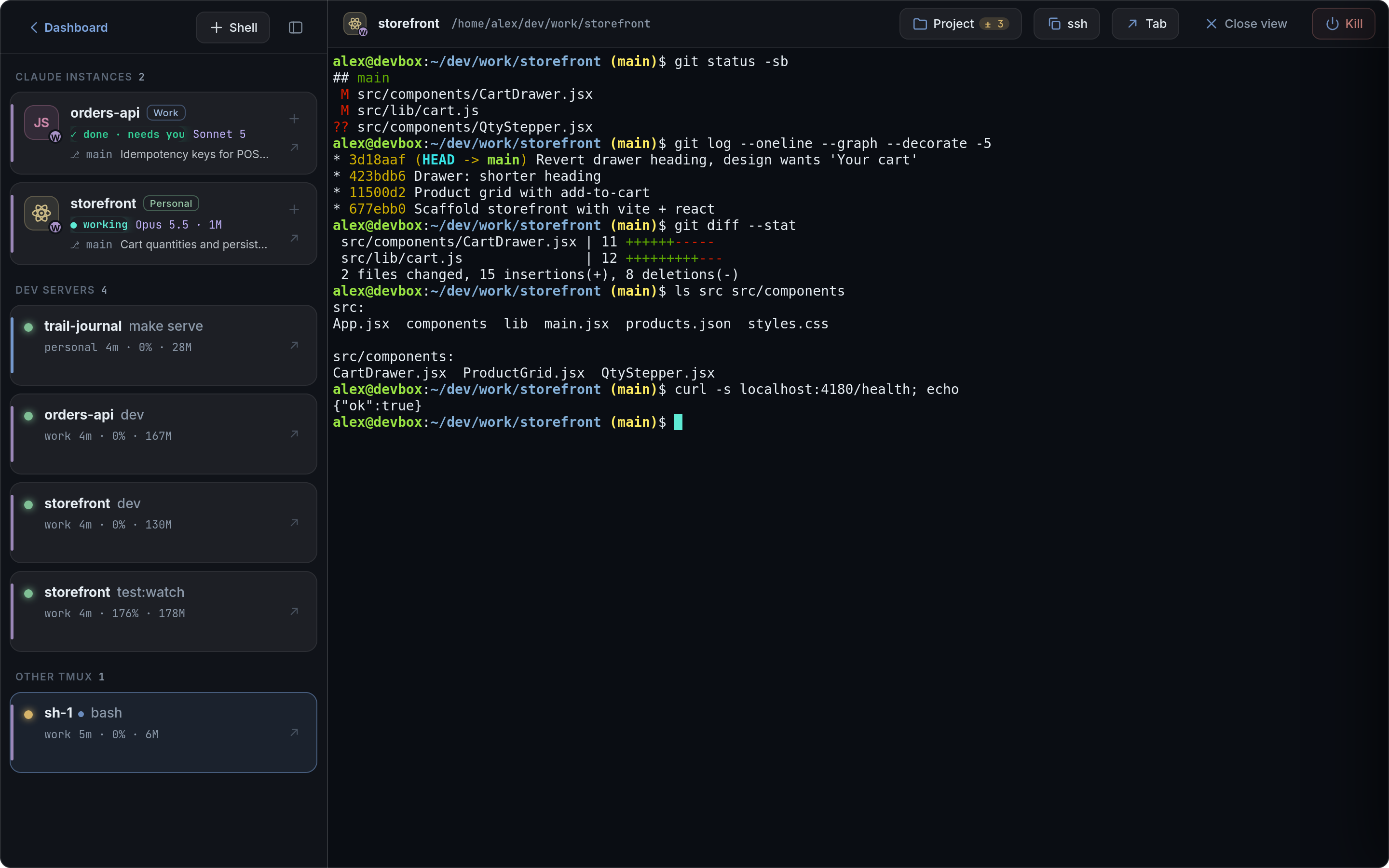Open a new Shell

click(233, 27)
